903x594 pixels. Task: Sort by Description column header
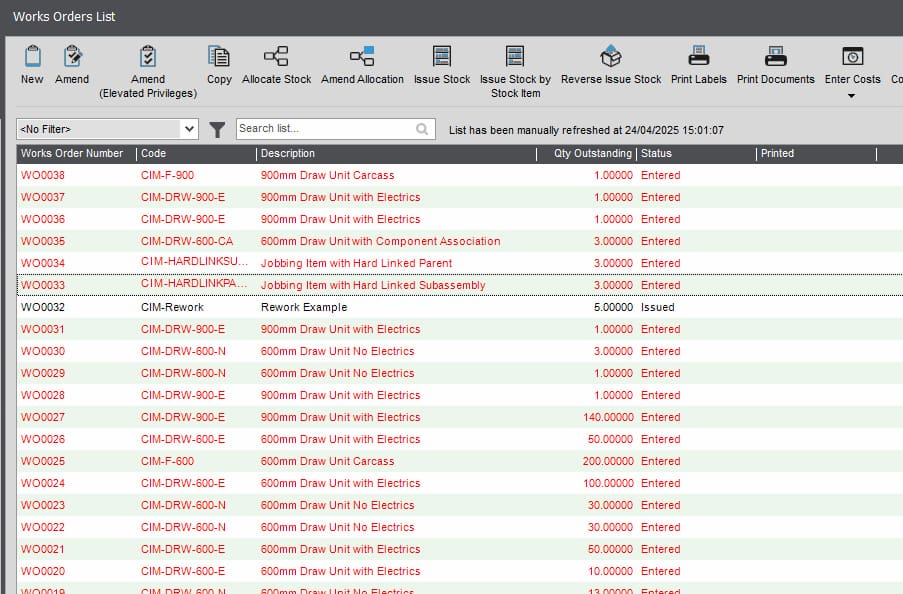287,153
